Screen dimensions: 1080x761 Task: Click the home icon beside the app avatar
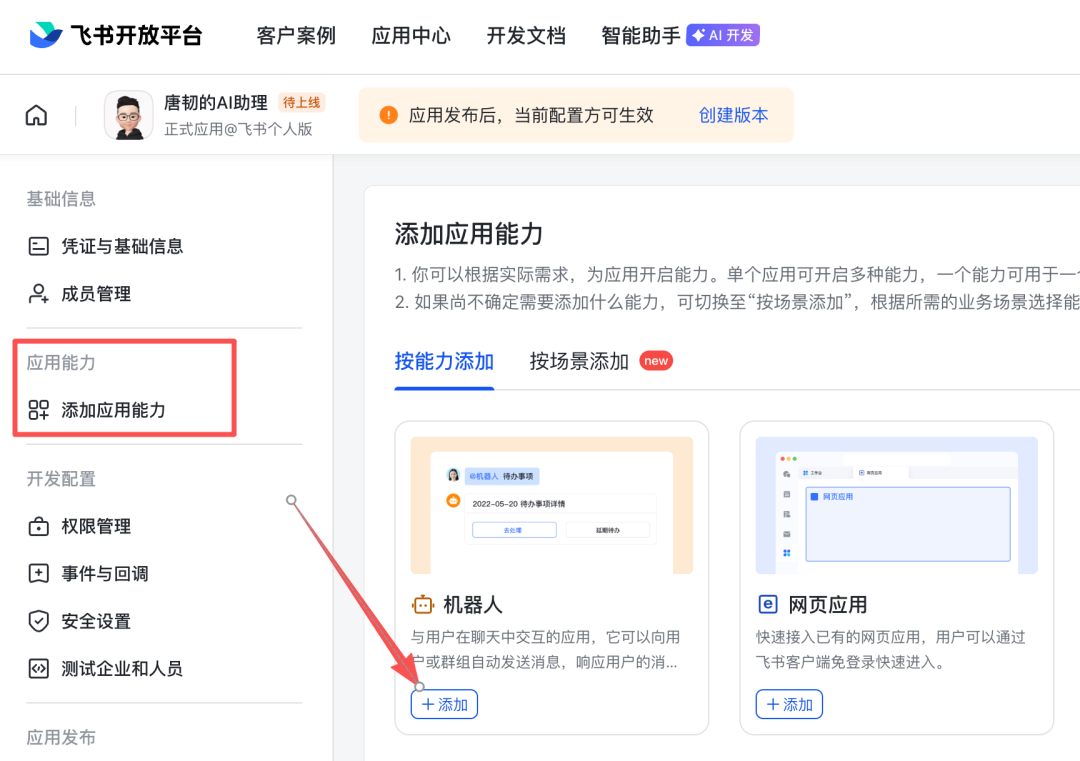click(36, 114)
